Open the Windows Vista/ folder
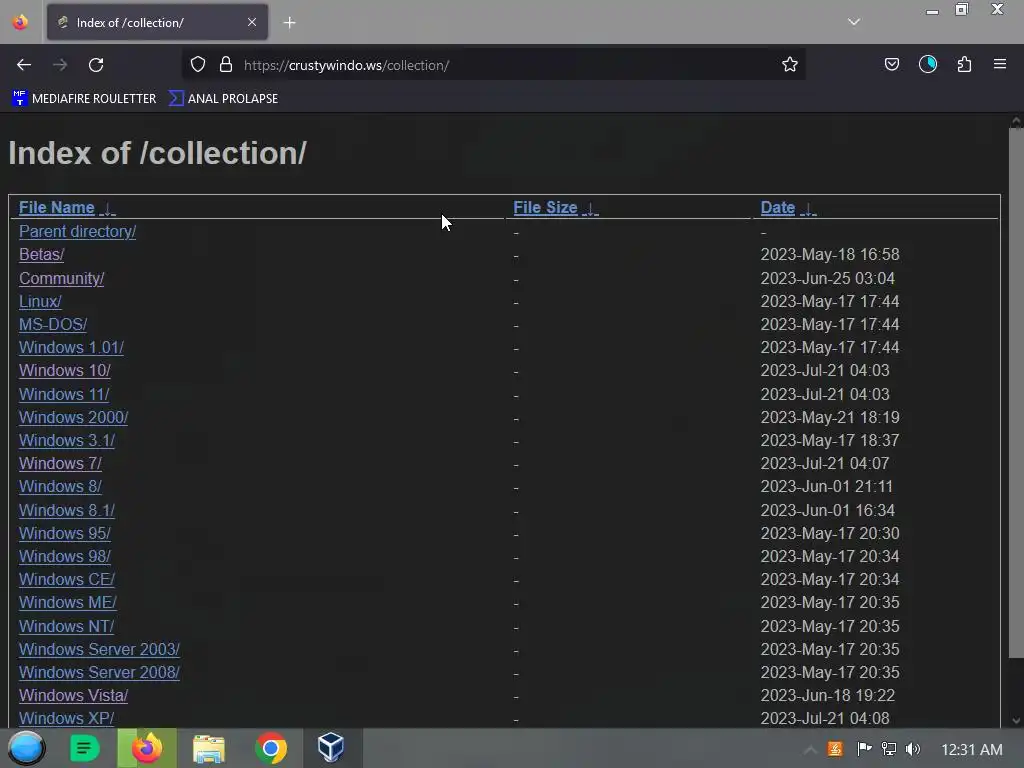 pos(73,696)
